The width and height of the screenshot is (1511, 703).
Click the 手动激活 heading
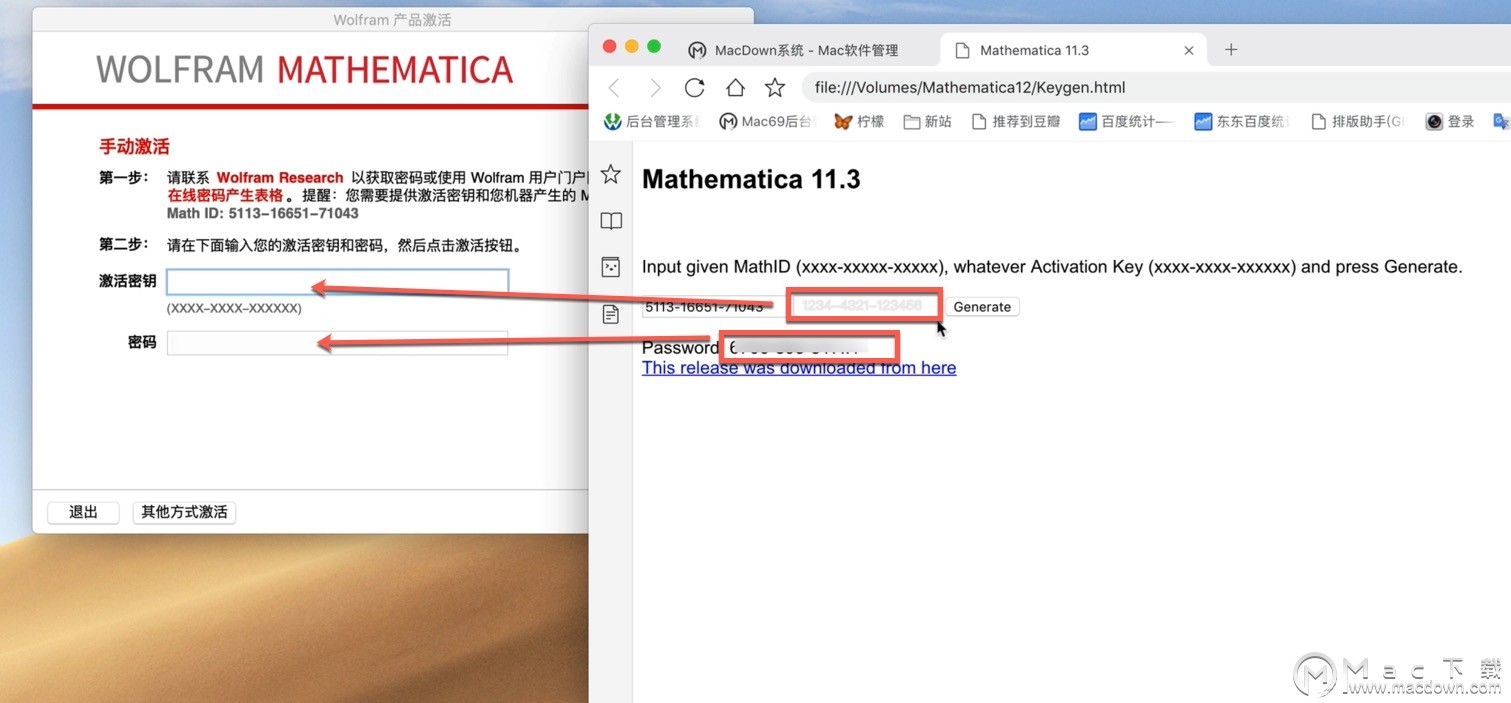(134, 146)
